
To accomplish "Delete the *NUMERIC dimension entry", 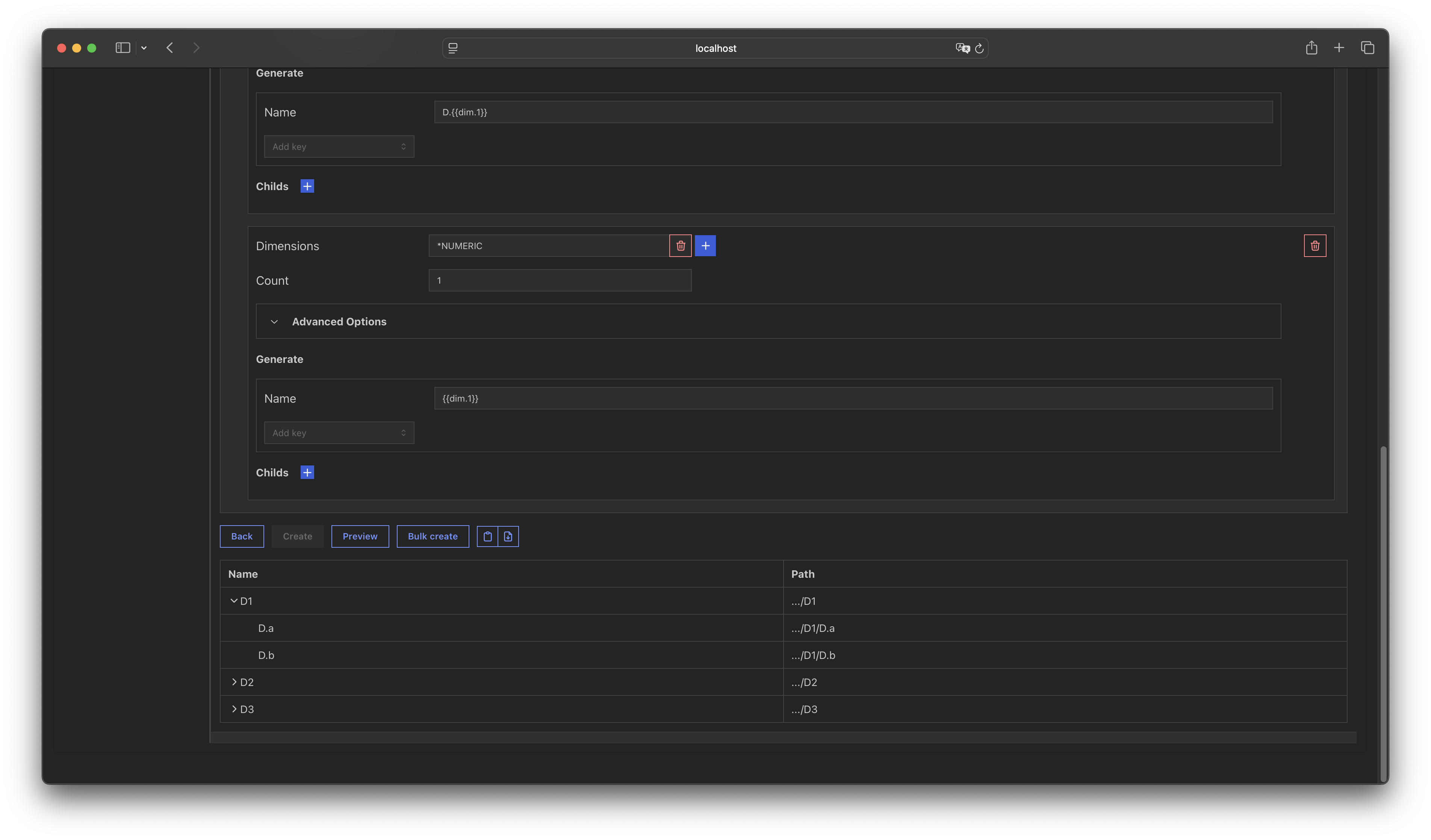I will pos(680,246).
